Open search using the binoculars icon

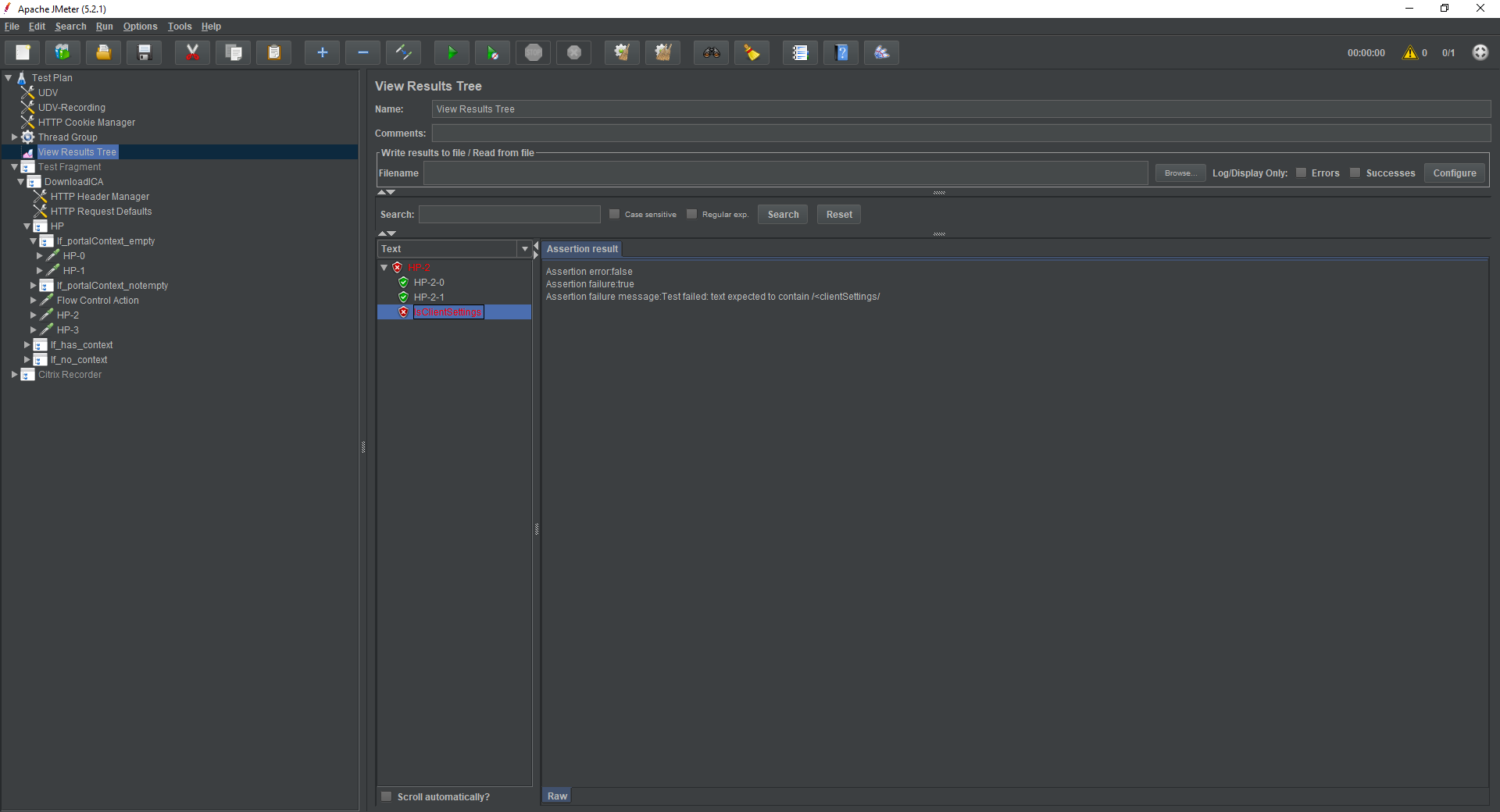(x=710, y=52)
